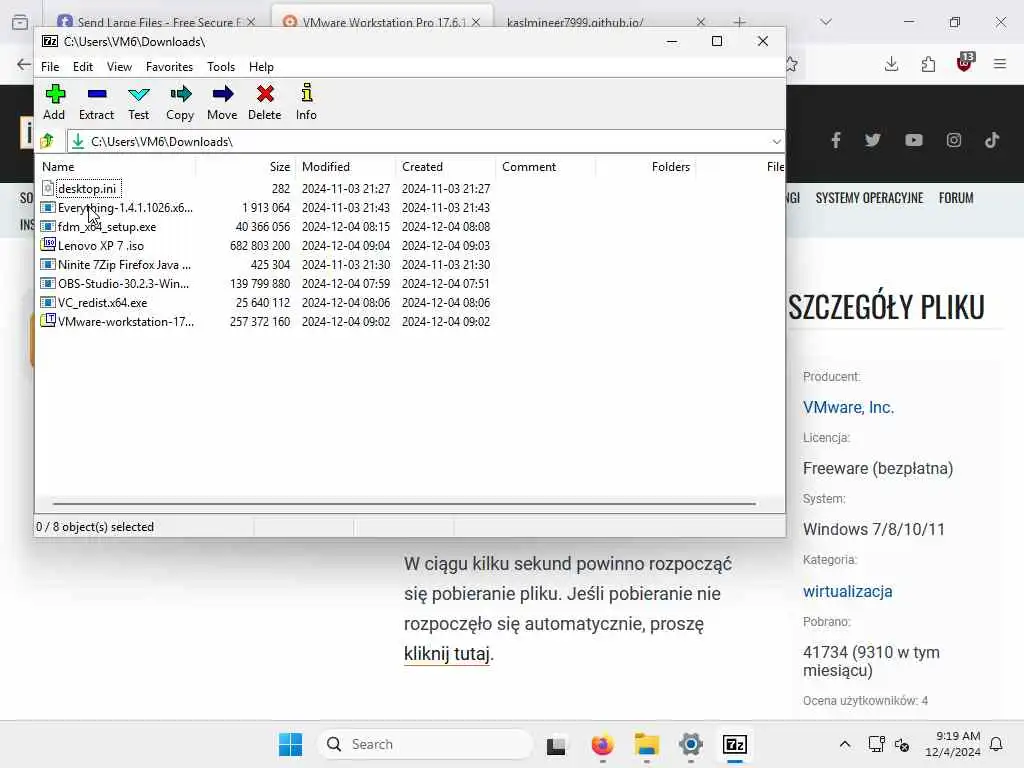Open Facebook social icon on the web page
The image size is (1024, 768).
pyautogui.click(x=835, y=140)
